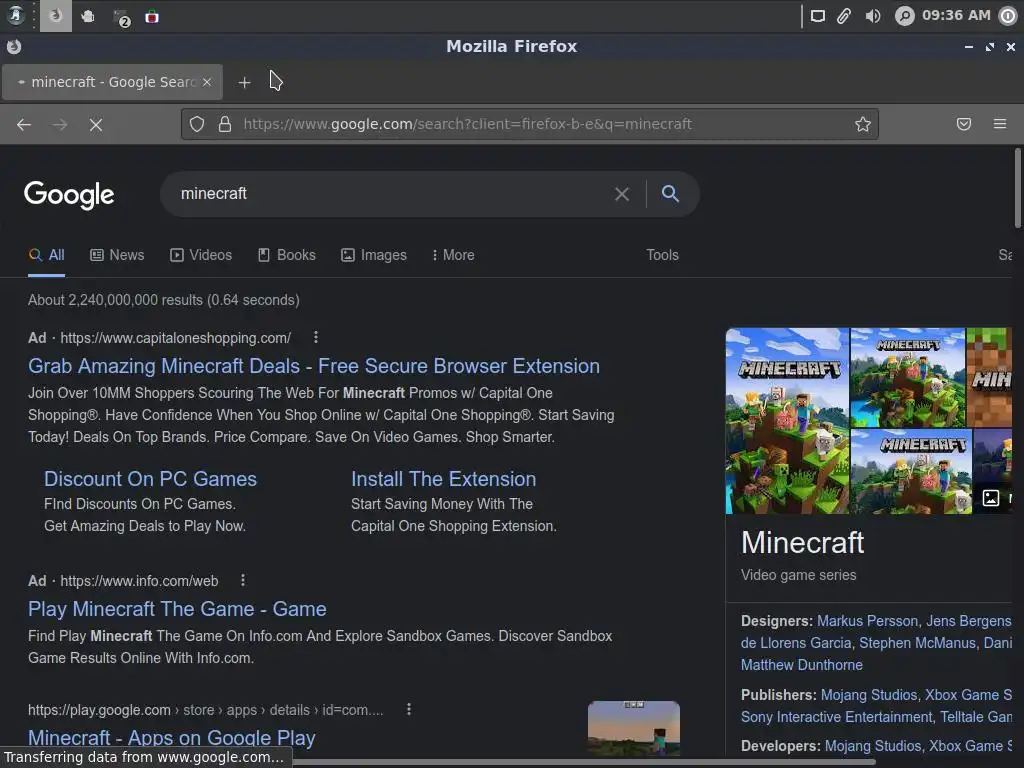Click the blue magnifier search button
The width and height of the screenshot is (1024, 768).
pyautogui.click(x=670, y=193)
